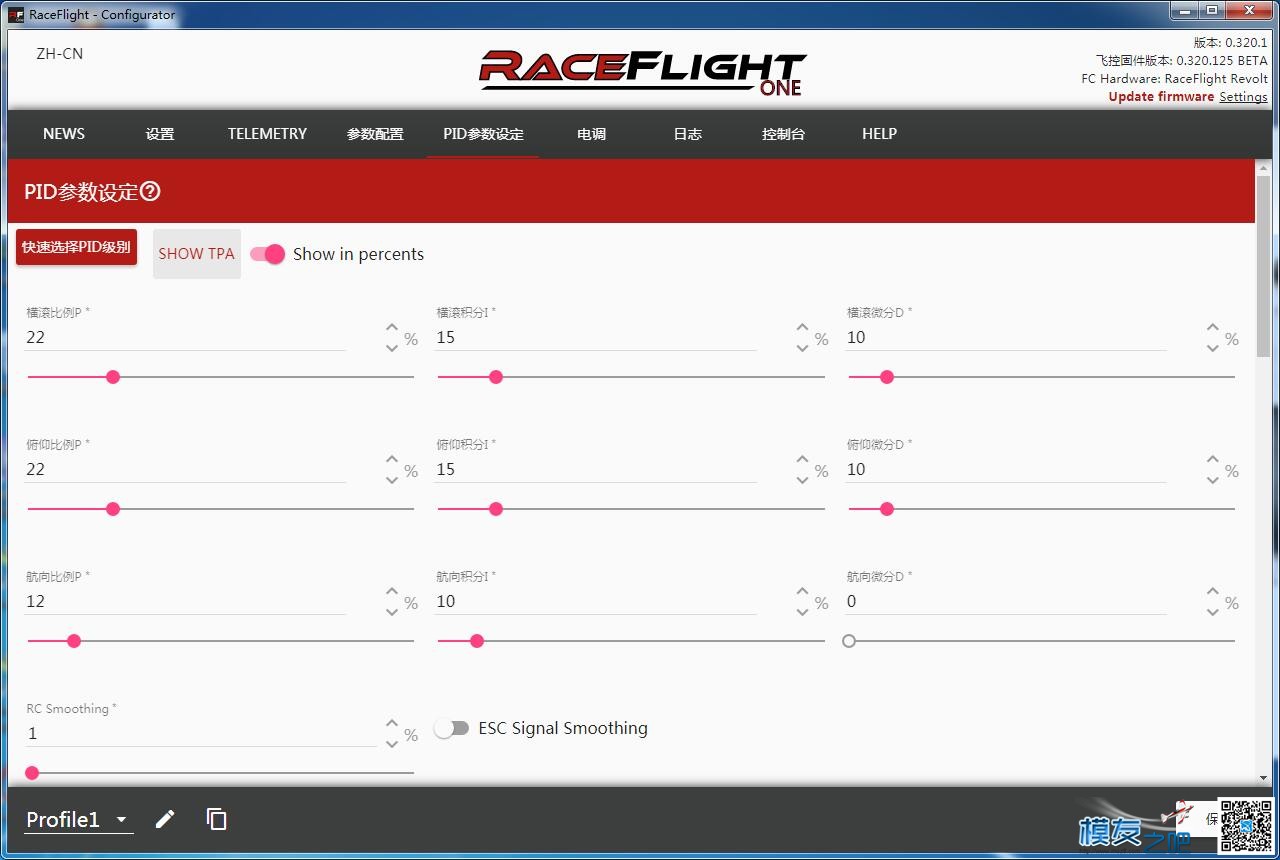This screenshot has width=1280, height=860.
Task: Decrease 俯仰微分D with down arrow
Action: [1212, 479]
